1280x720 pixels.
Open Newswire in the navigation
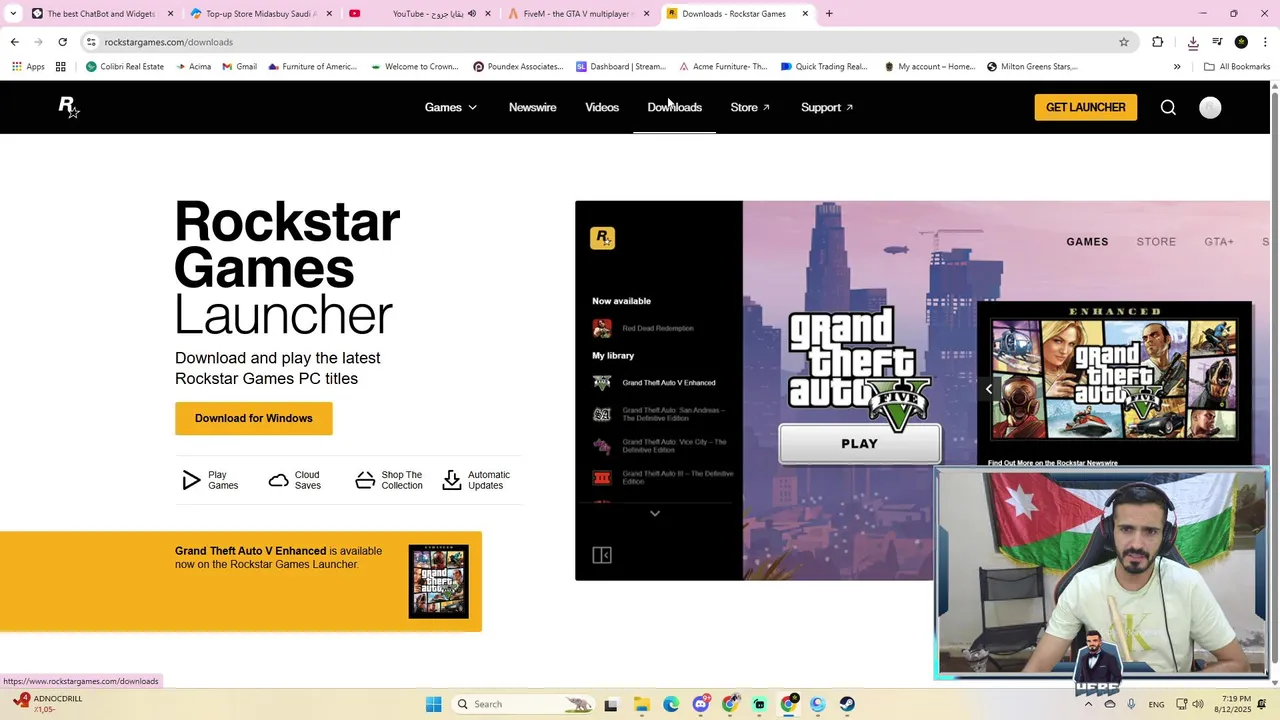tap(532, 107)
